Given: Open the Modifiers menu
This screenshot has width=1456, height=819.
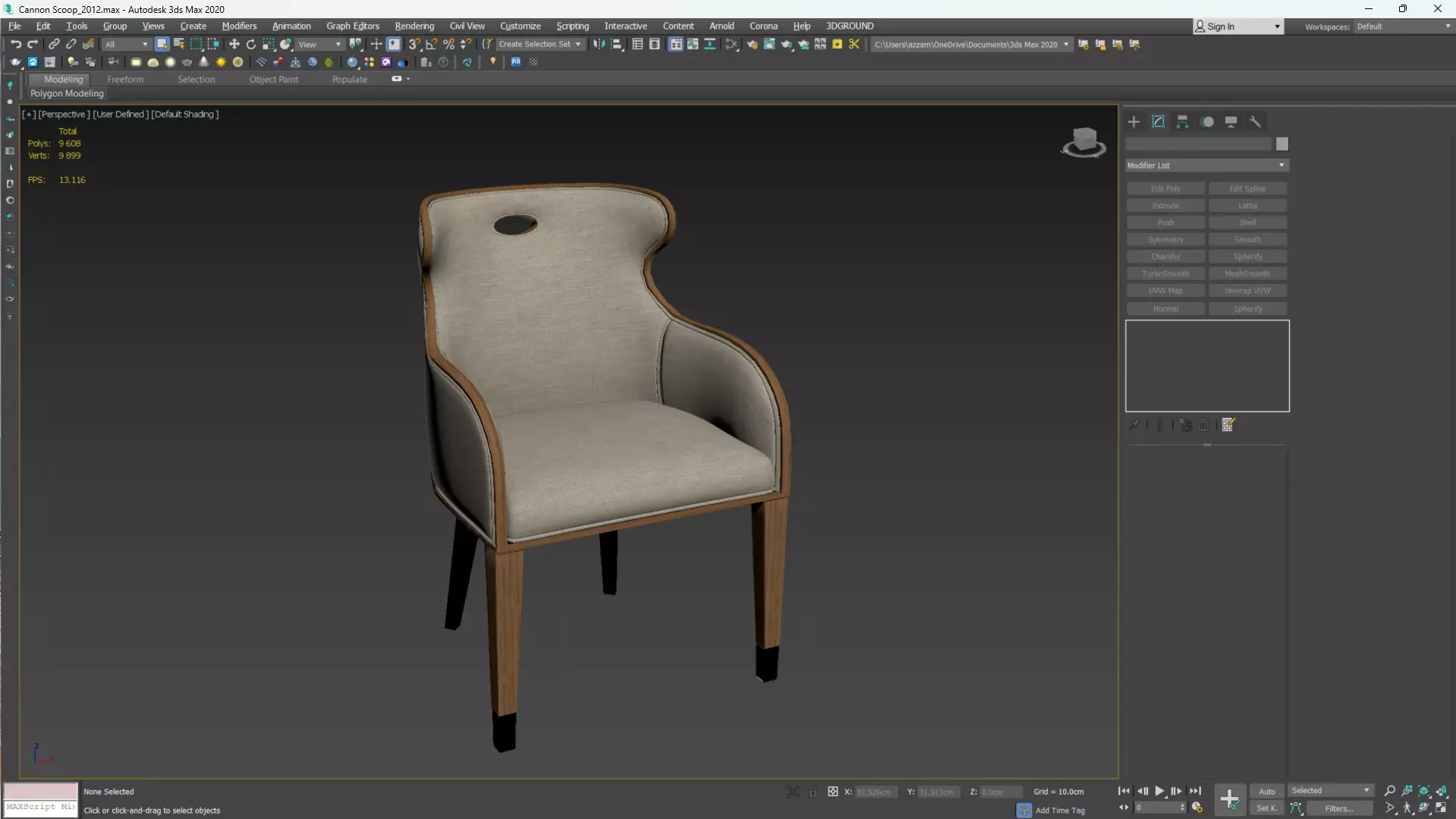Looking at the screenshot, I should (x=239, y=26).
